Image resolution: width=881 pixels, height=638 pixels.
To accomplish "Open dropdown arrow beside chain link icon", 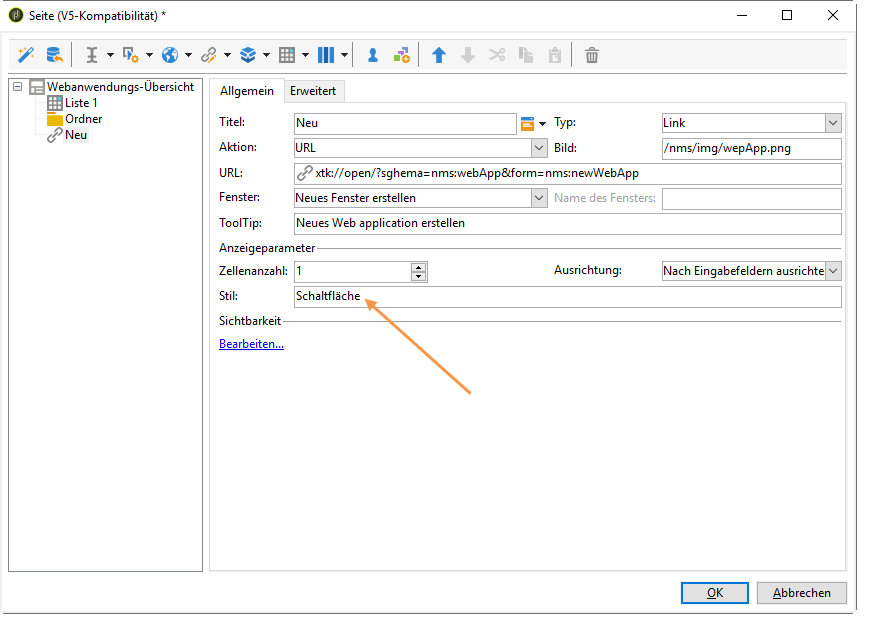I will point(227,55).
